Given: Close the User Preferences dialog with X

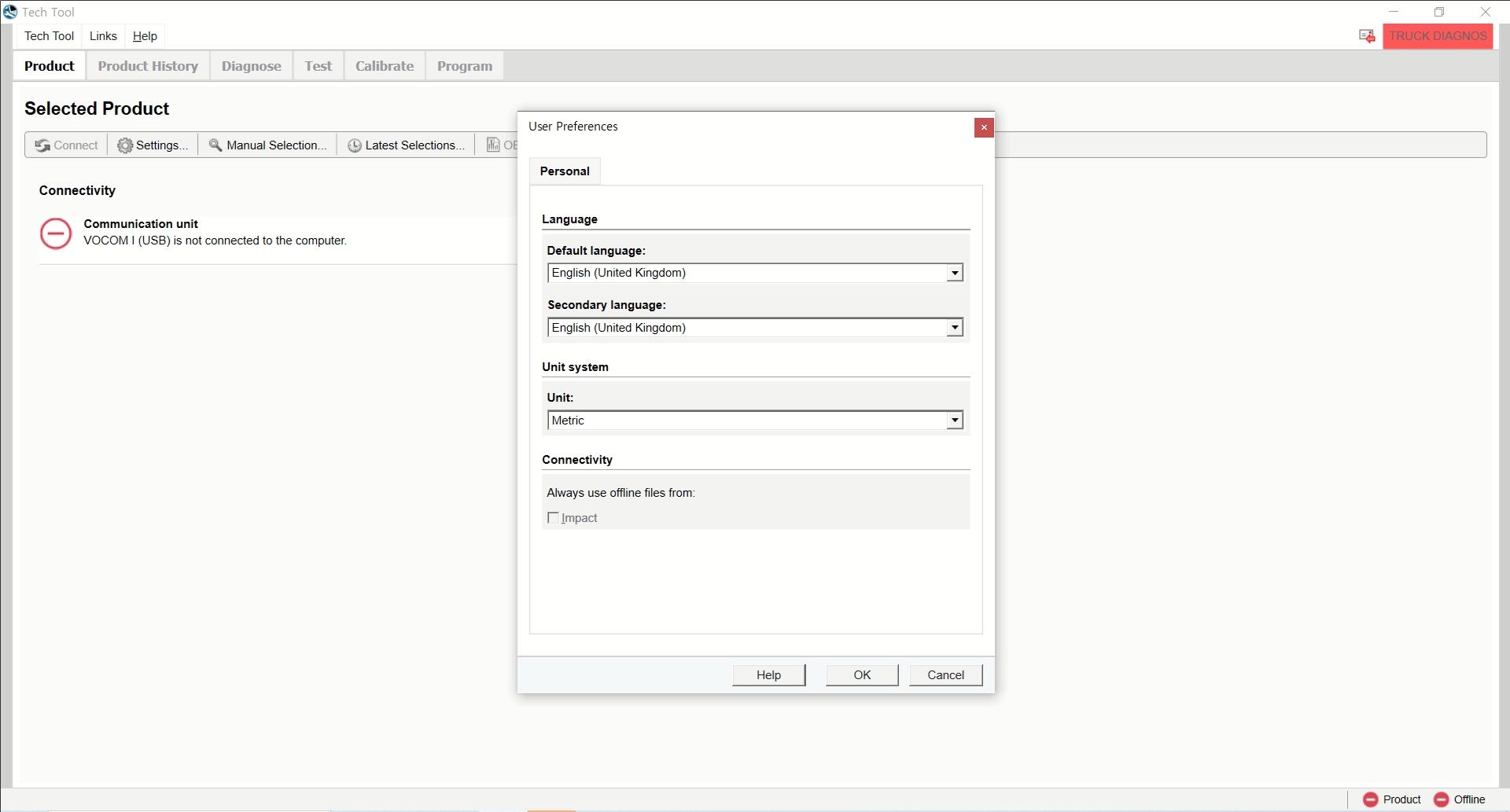Looking at the screenshot, I should (x=983, y=127).
